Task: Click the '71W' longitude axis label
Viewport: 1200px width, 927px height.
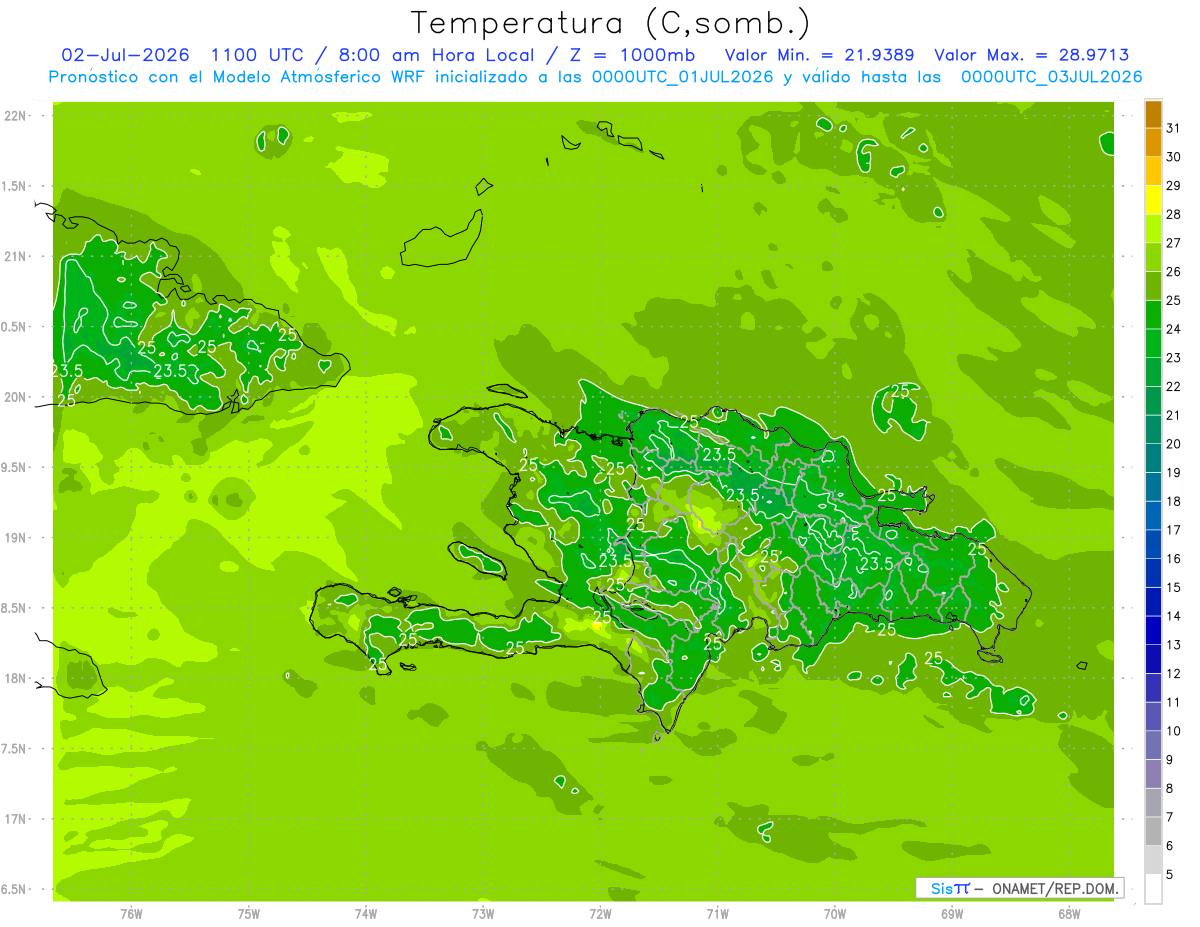Action: (717, 913)
